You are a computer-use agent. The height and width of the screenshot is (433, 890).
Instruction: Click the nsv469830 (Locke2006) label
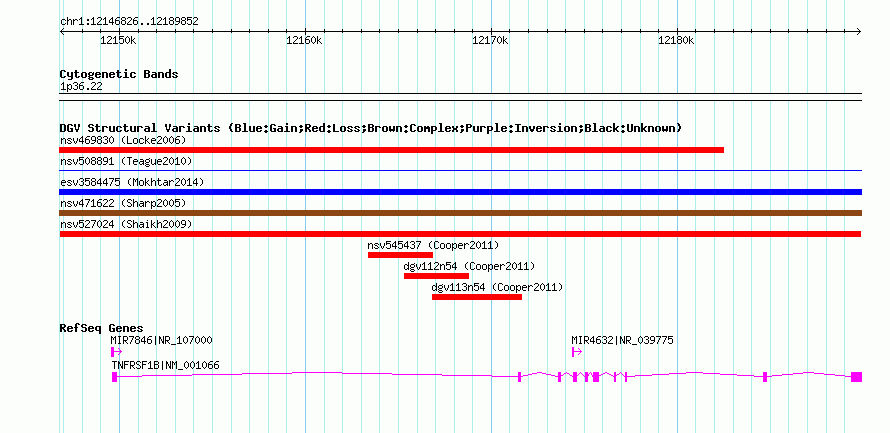point(123,140)
